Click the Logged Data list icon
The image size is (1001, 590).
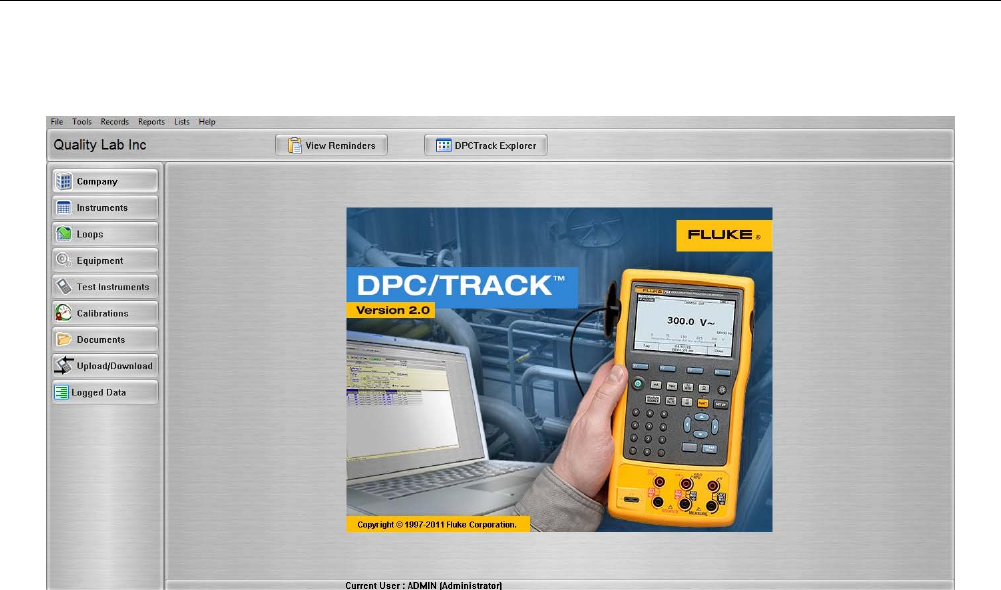(61, 392)
